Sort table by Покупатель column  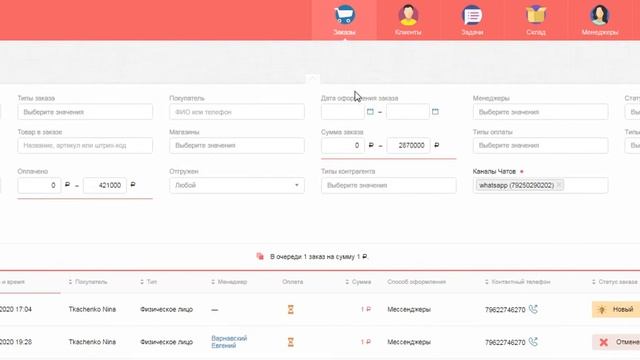(x=88, y=282)
